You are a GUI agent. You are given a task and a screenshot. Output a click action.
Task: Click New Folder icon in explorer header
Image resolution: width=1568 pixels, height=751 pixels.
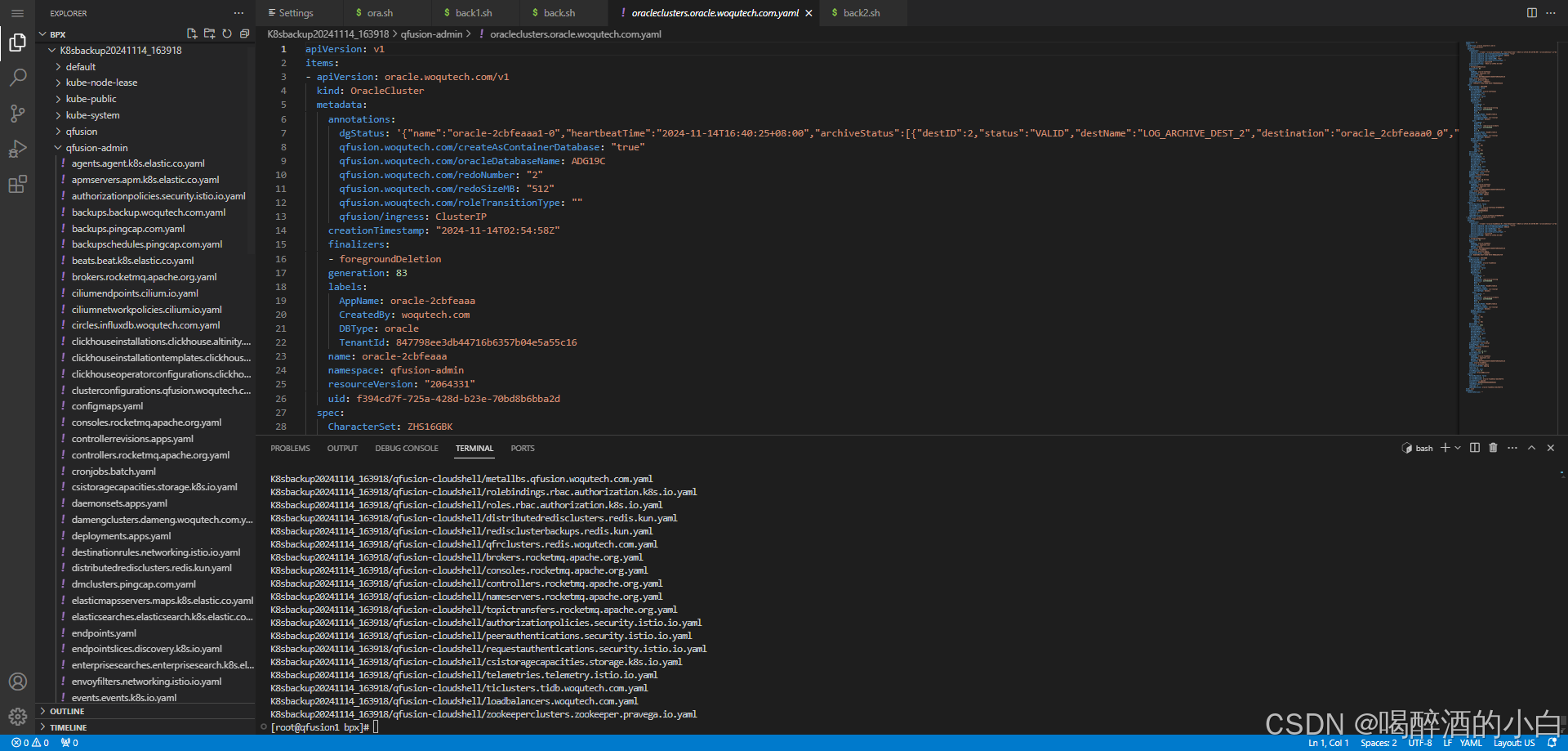coord(209,34)
